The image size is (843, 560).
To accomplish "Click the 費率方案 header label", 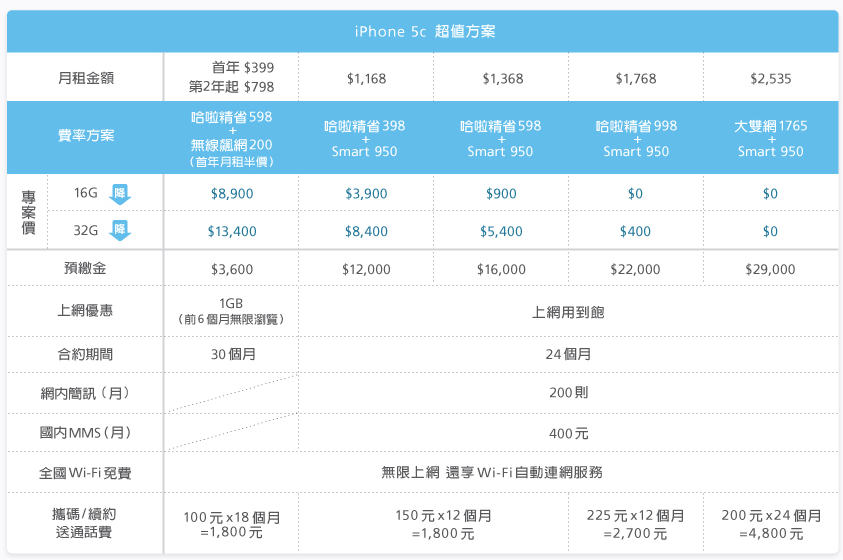I will [x=86, y=135].
